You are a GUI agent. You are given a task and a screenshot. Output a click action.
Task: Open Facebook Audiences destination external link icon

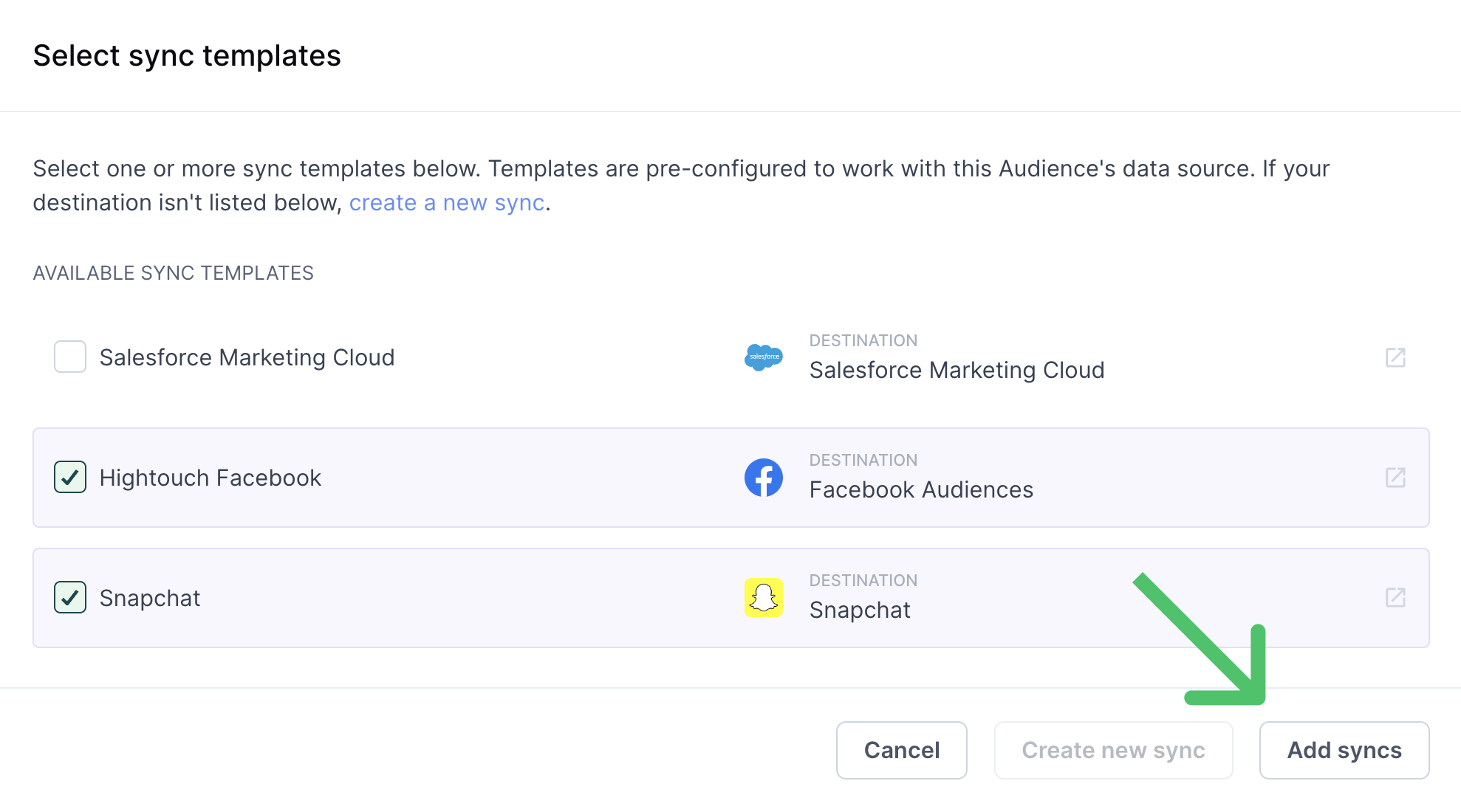coord(1395,478)
